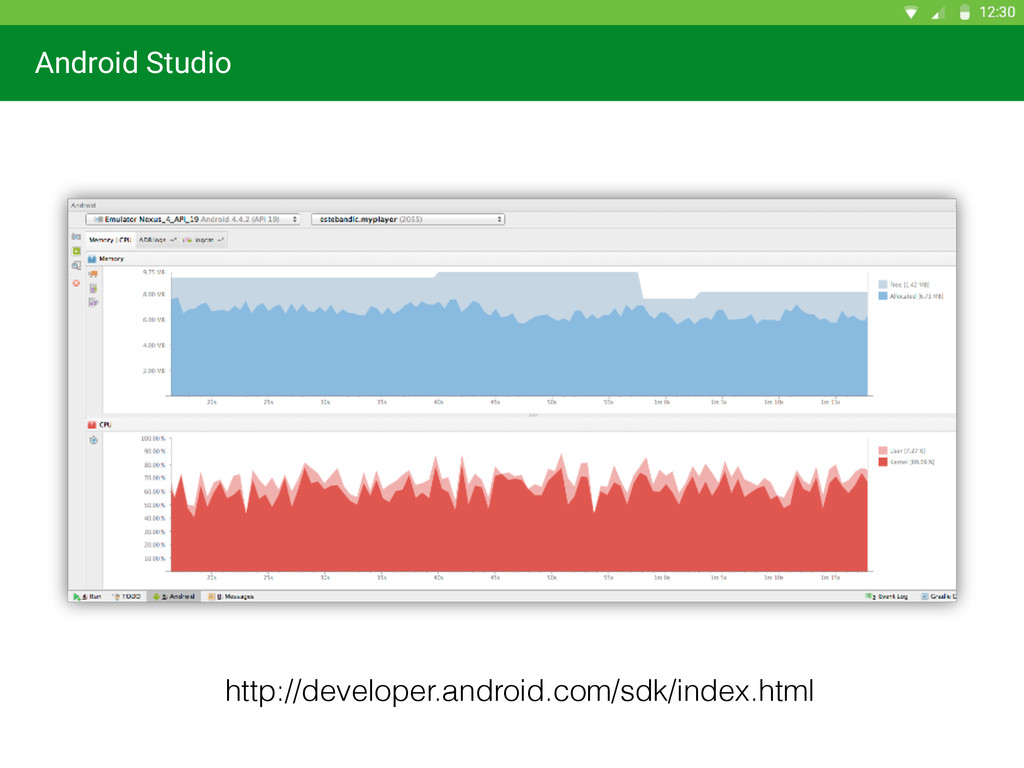Switch to the ADB logs tab

point(157,240)
